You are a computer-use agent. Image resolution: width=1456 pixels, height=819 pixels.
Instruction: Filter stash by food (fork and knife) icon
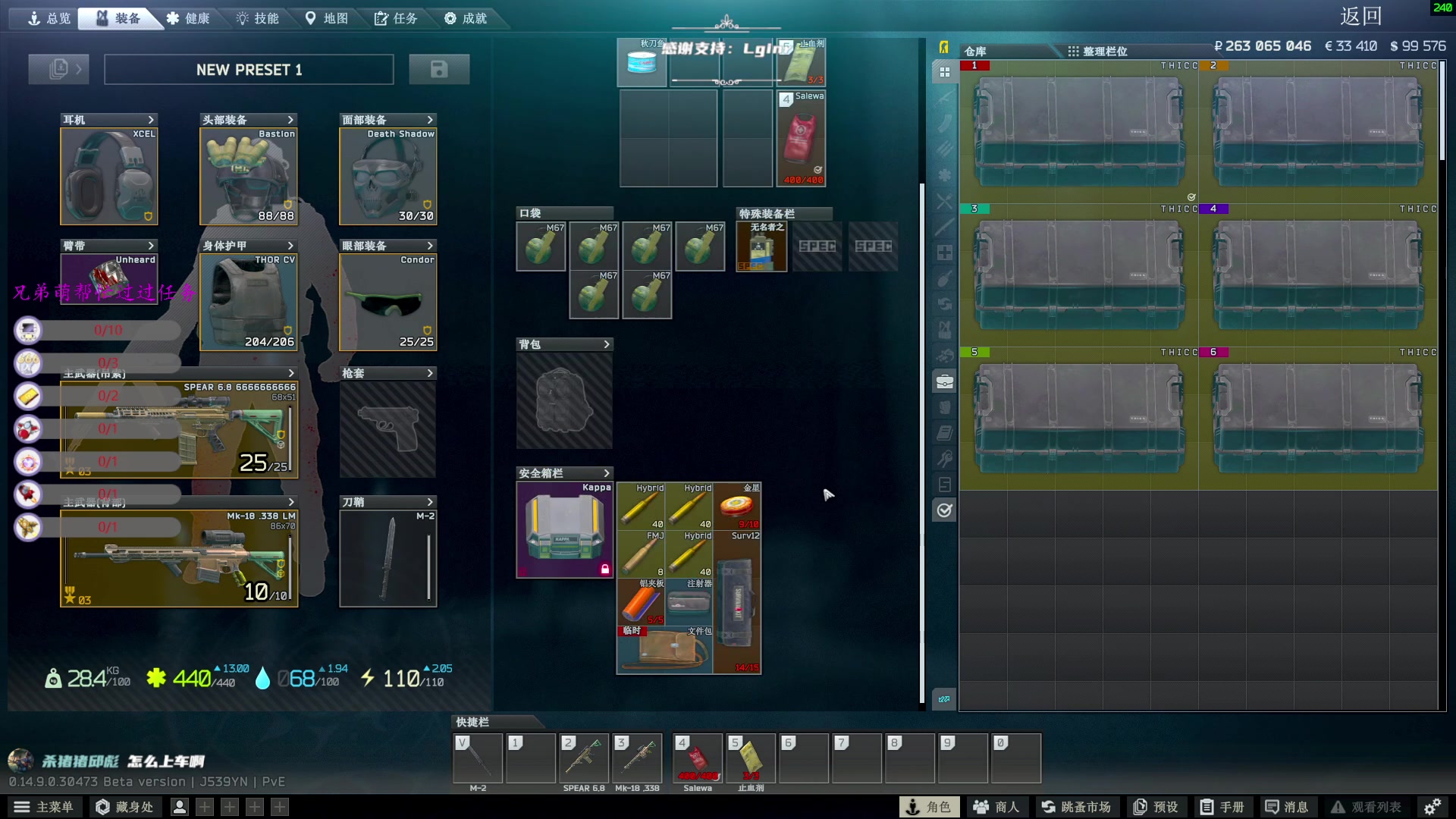pos(944,201)
